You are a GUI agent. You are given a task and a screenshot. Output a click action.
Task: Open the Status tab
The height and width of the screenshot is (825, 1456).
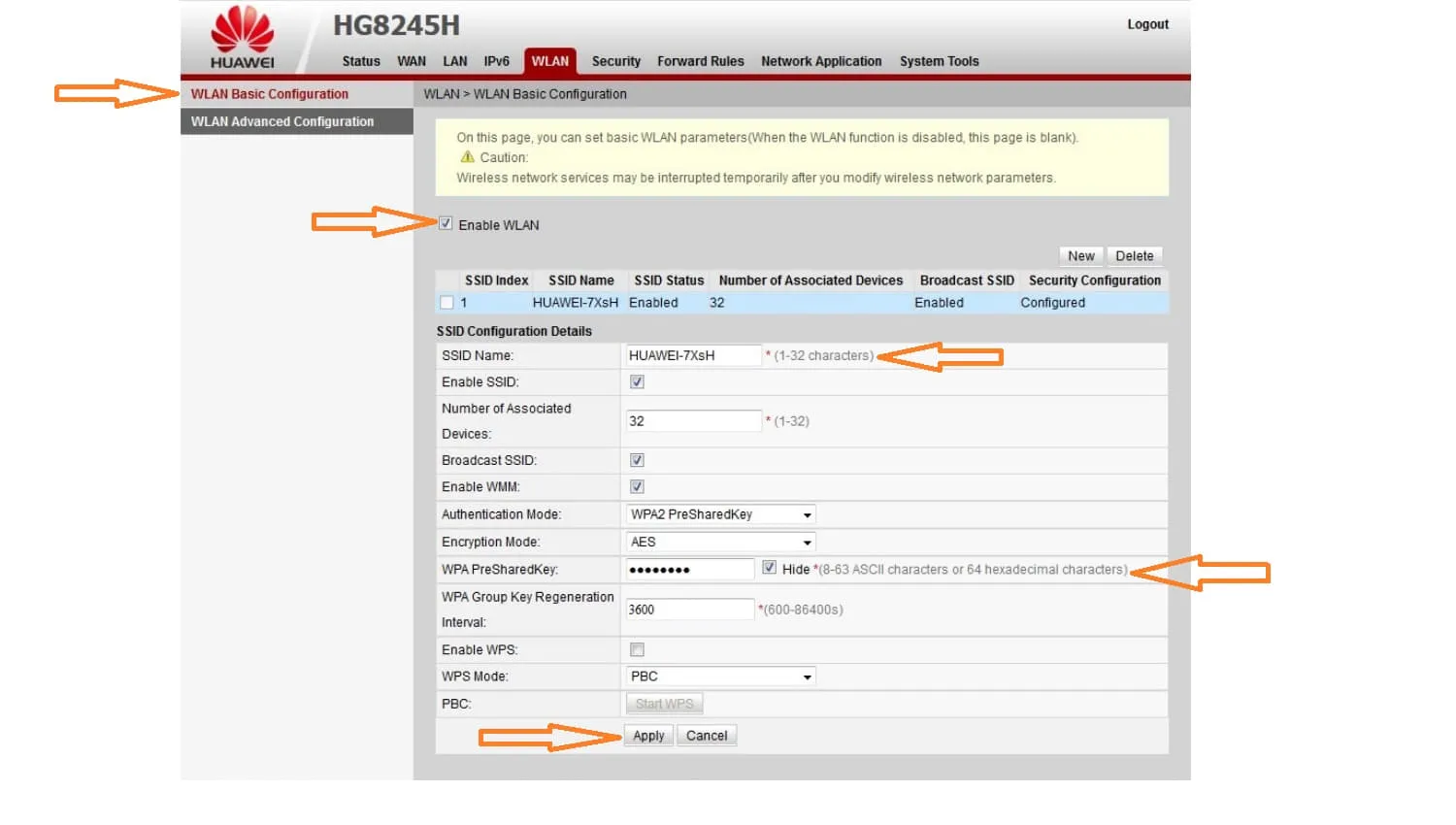click(361, 61)
